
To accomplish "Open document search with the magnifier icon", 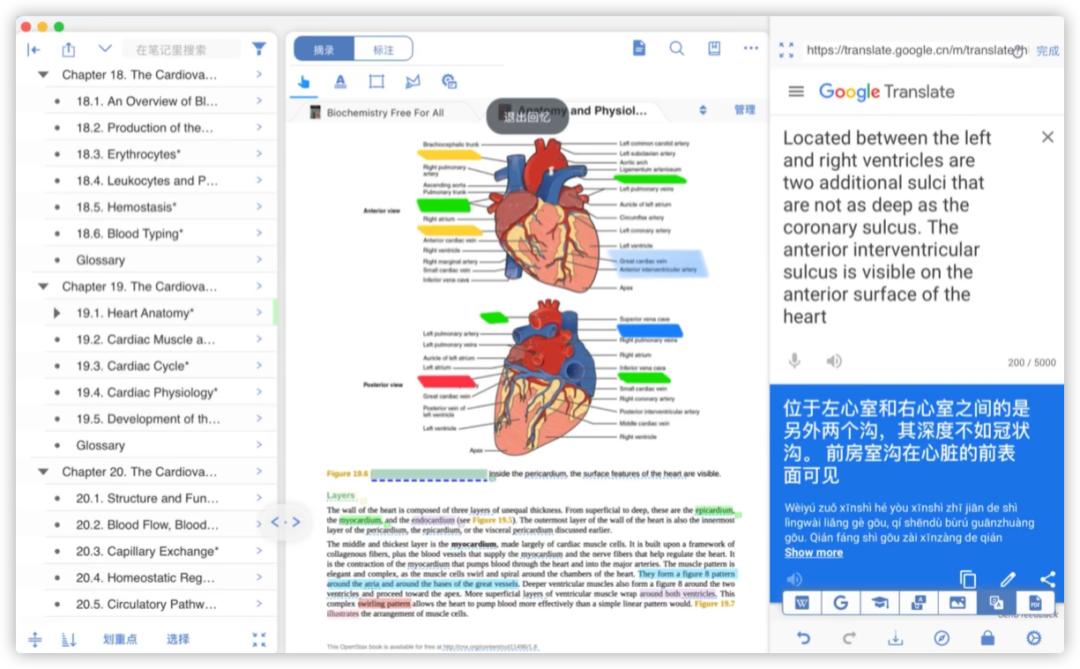I will 676,48.
